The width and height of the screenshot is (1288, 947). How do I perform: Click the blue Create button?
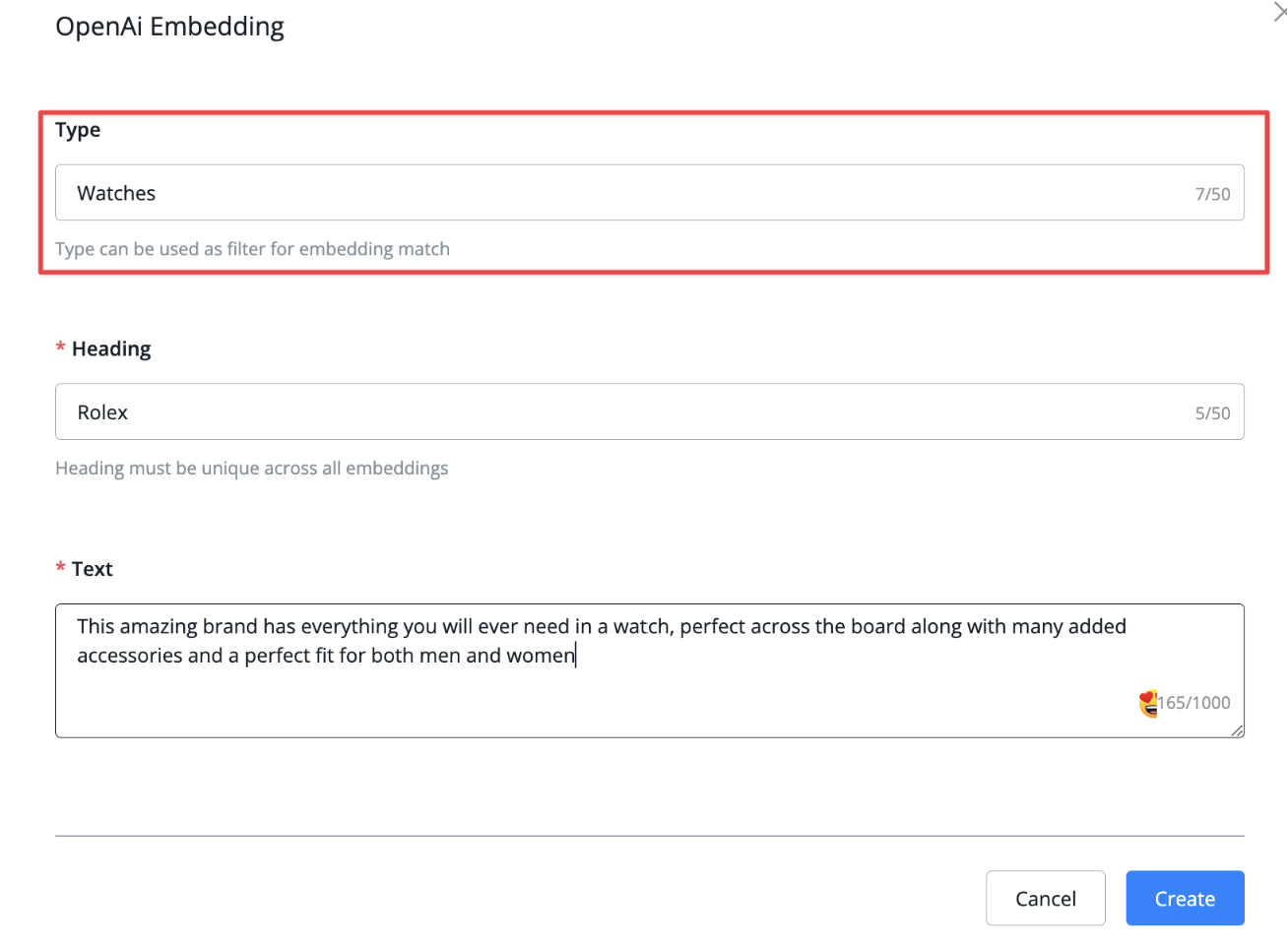click(x=1185, y=898)
